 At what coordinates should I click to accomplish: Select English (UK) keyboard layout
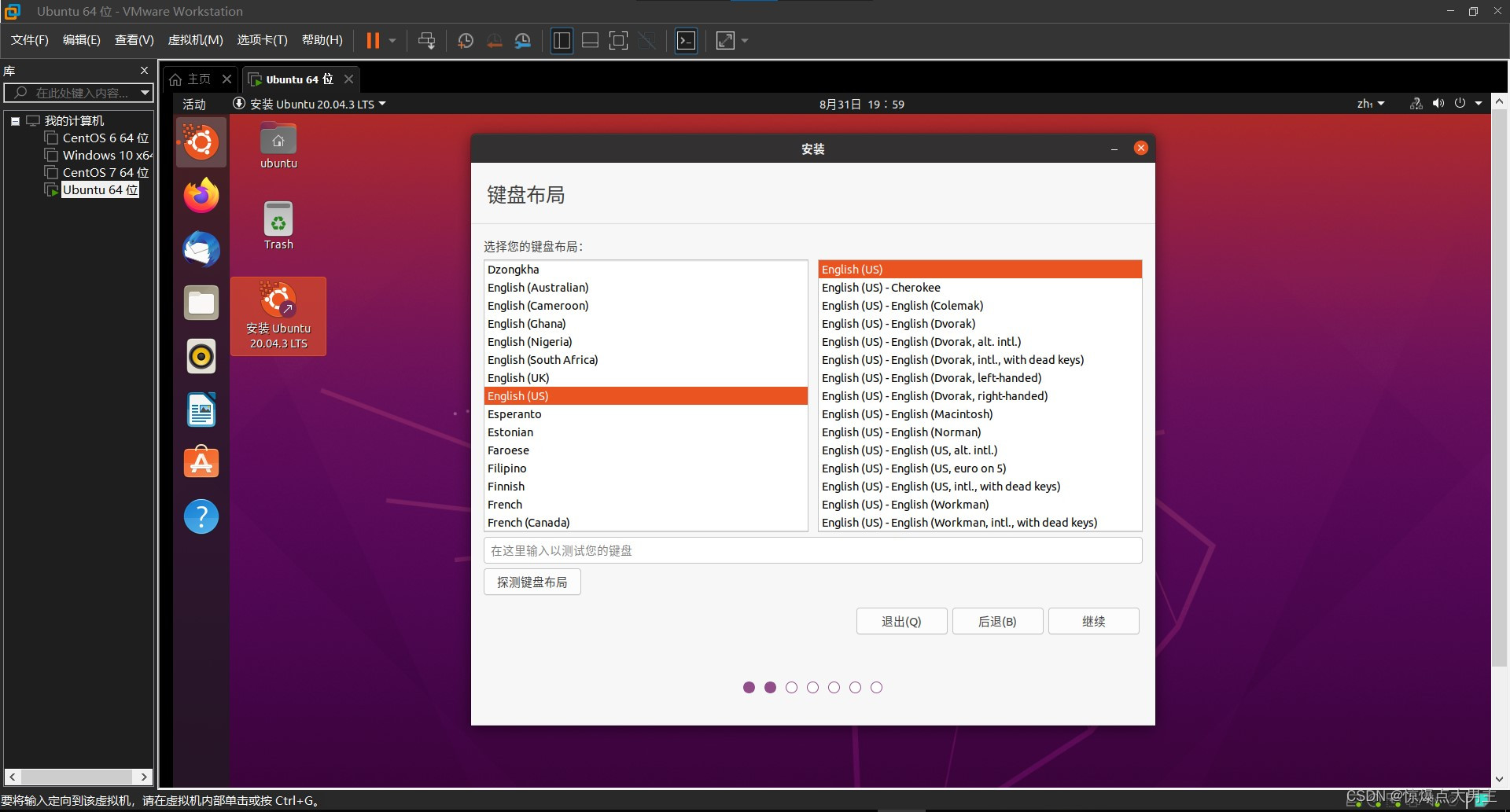(x=646, y=378)
